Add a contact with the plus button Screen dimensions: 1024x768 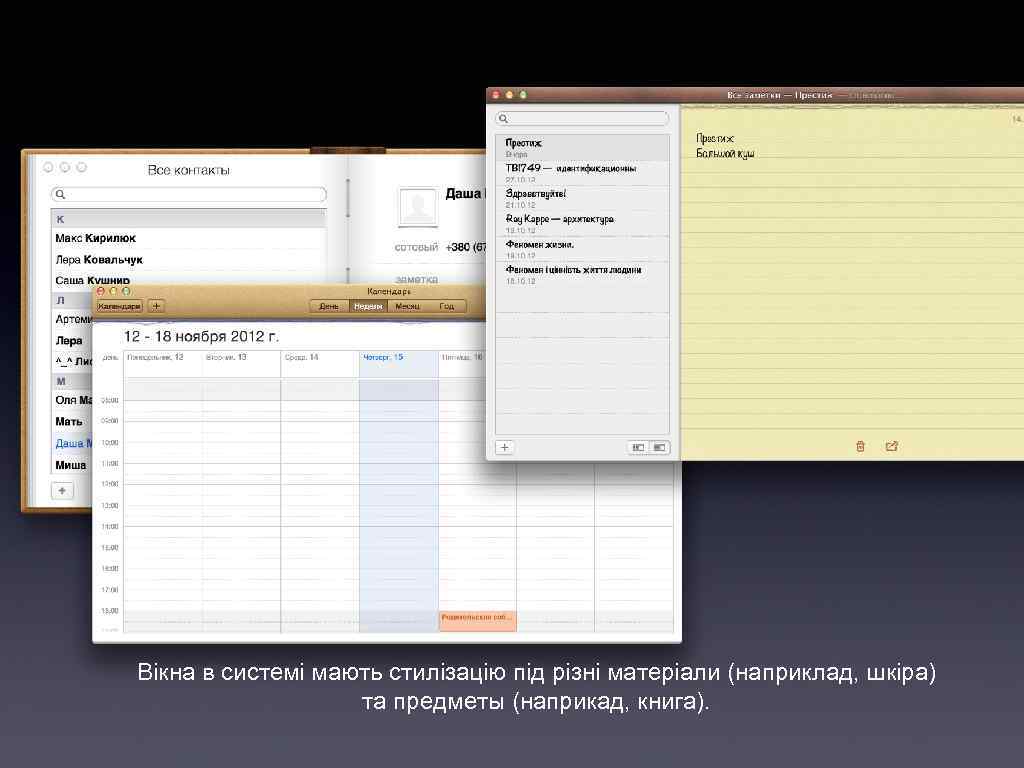coord(62,490)
